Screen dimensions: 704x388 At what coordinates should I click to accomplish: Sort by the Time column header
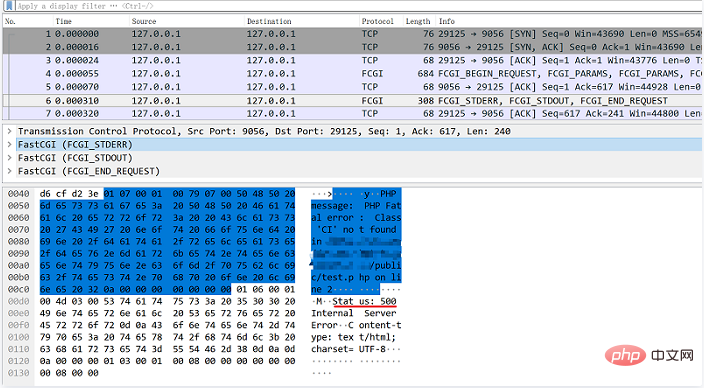(91, 21)
